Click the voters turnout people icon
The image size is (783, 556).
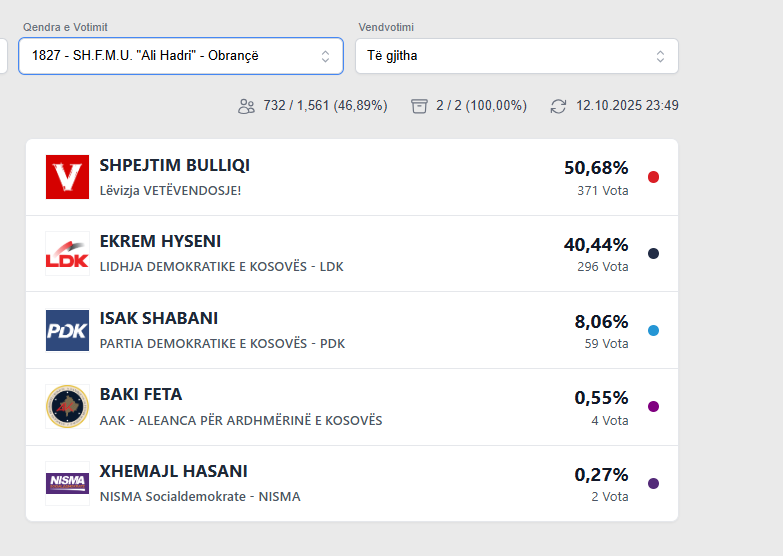(246, 106)
